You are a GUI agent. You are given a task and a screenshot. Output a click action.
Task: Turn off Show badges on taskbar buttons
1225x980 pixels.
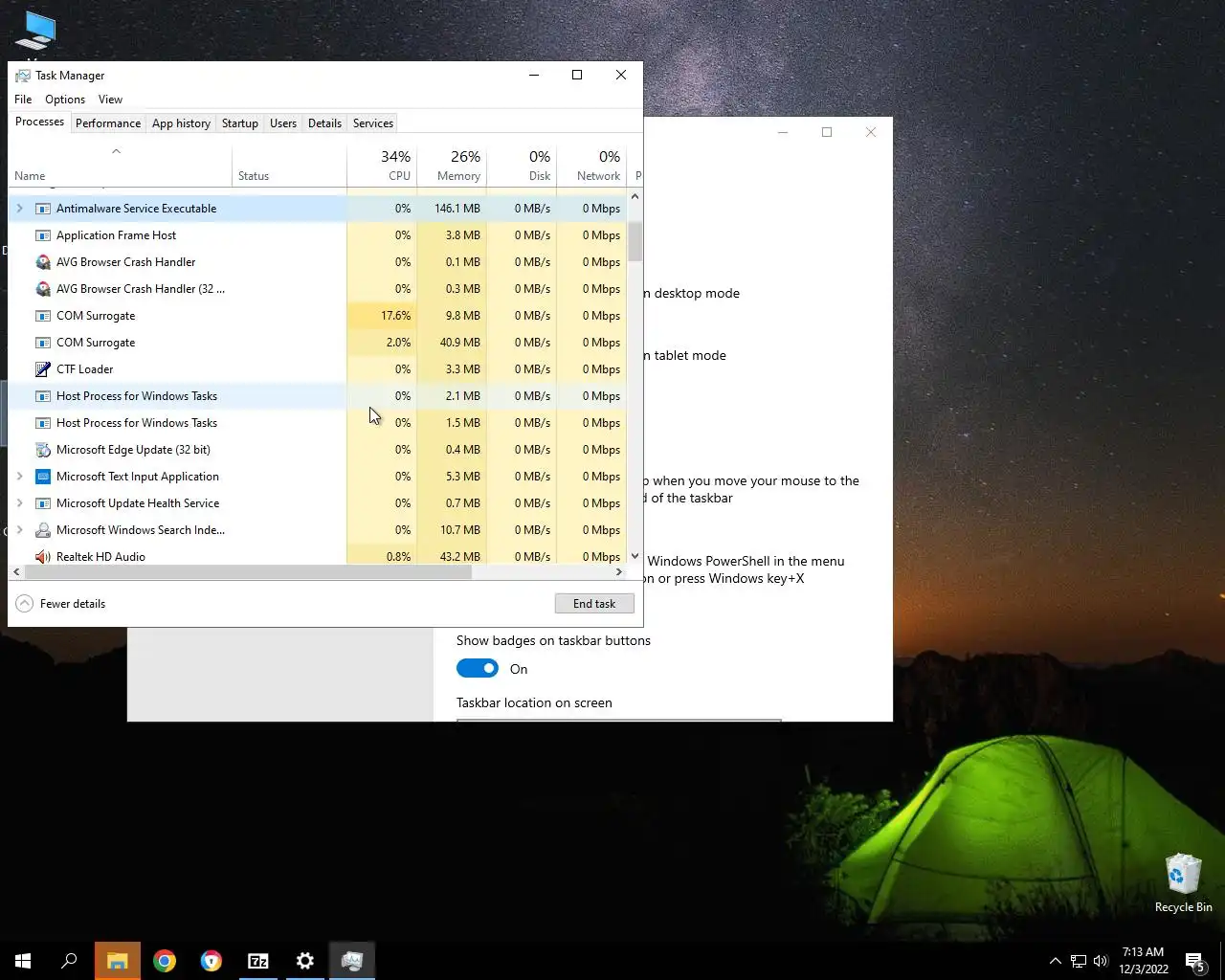(478, 668)
